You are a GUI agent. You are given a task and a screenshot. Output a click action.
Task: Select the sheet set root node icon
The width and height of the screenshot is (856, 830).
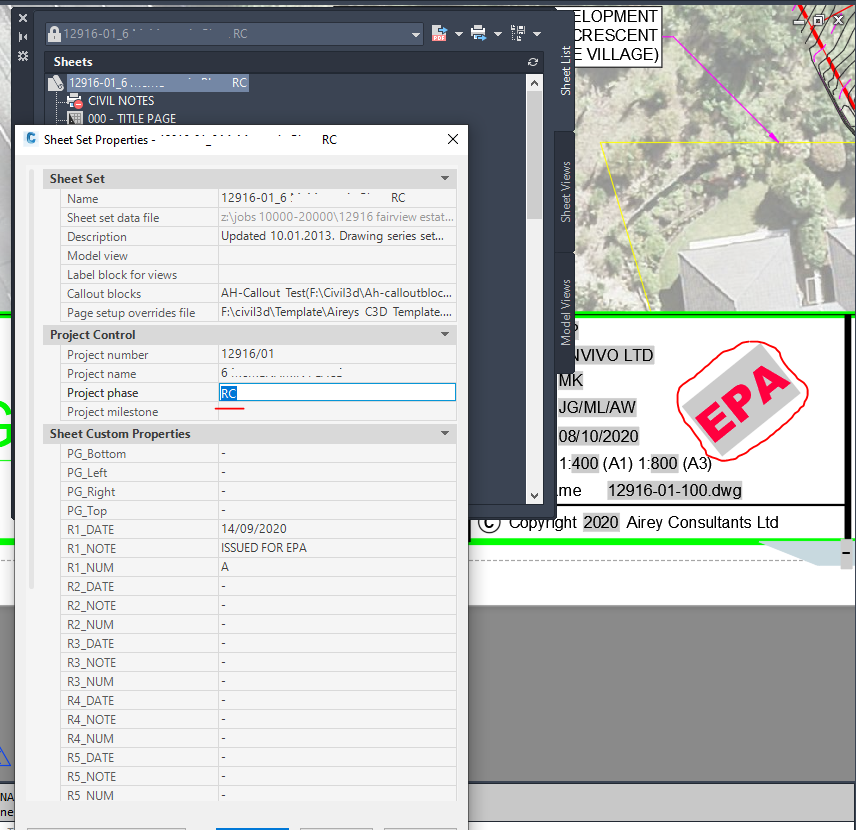[x=55, y=82]
